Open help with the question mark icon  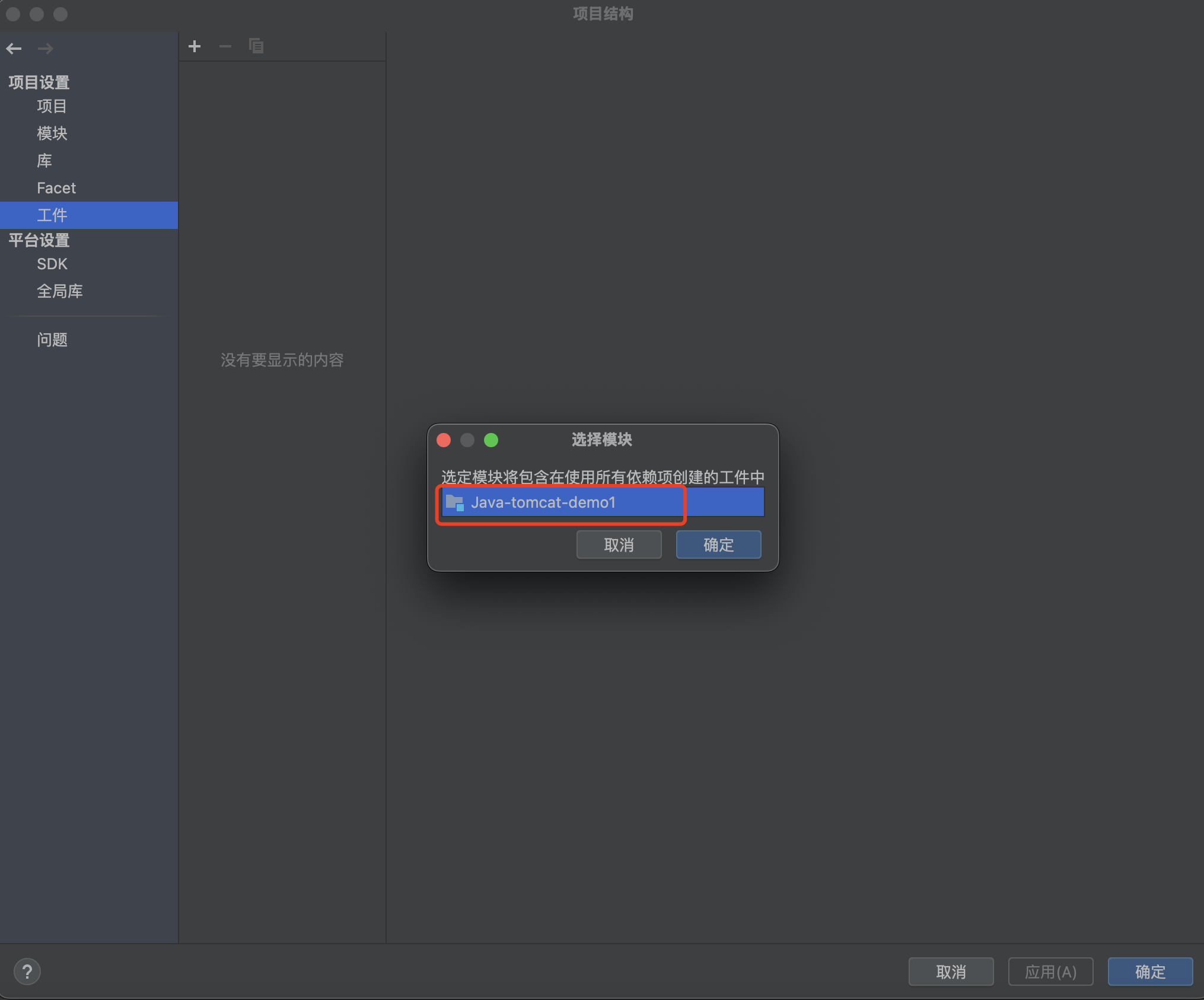(27, 972)
